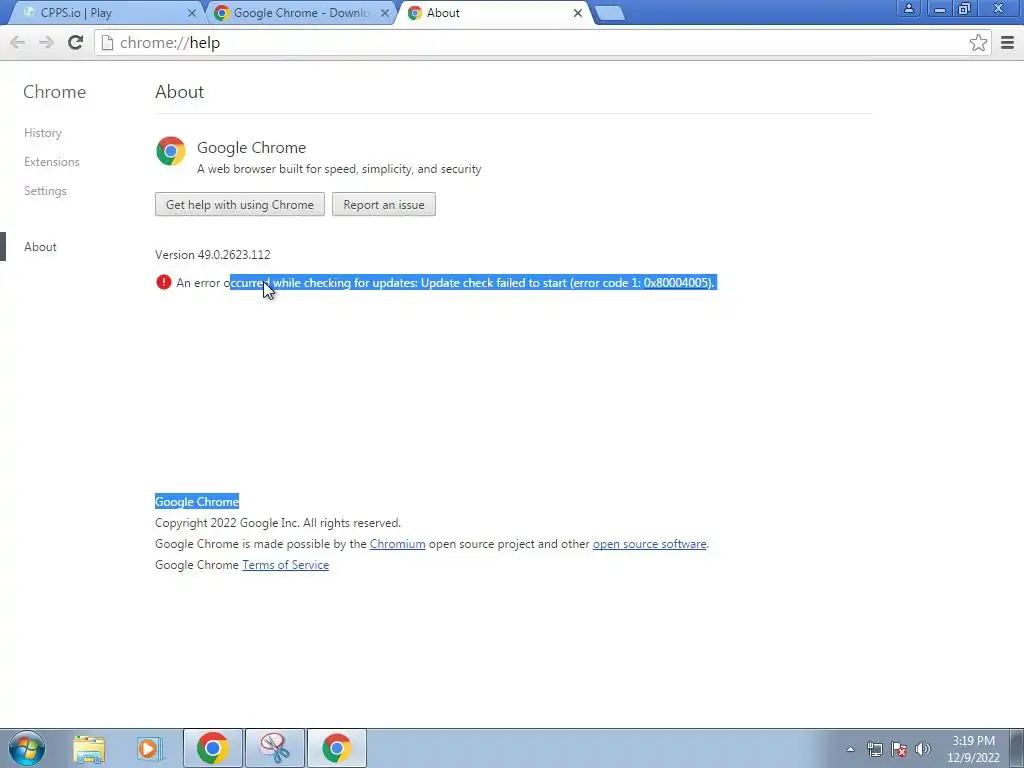
Task: Launch Windows Media Player from taskbar
Action: coord(150,748)
